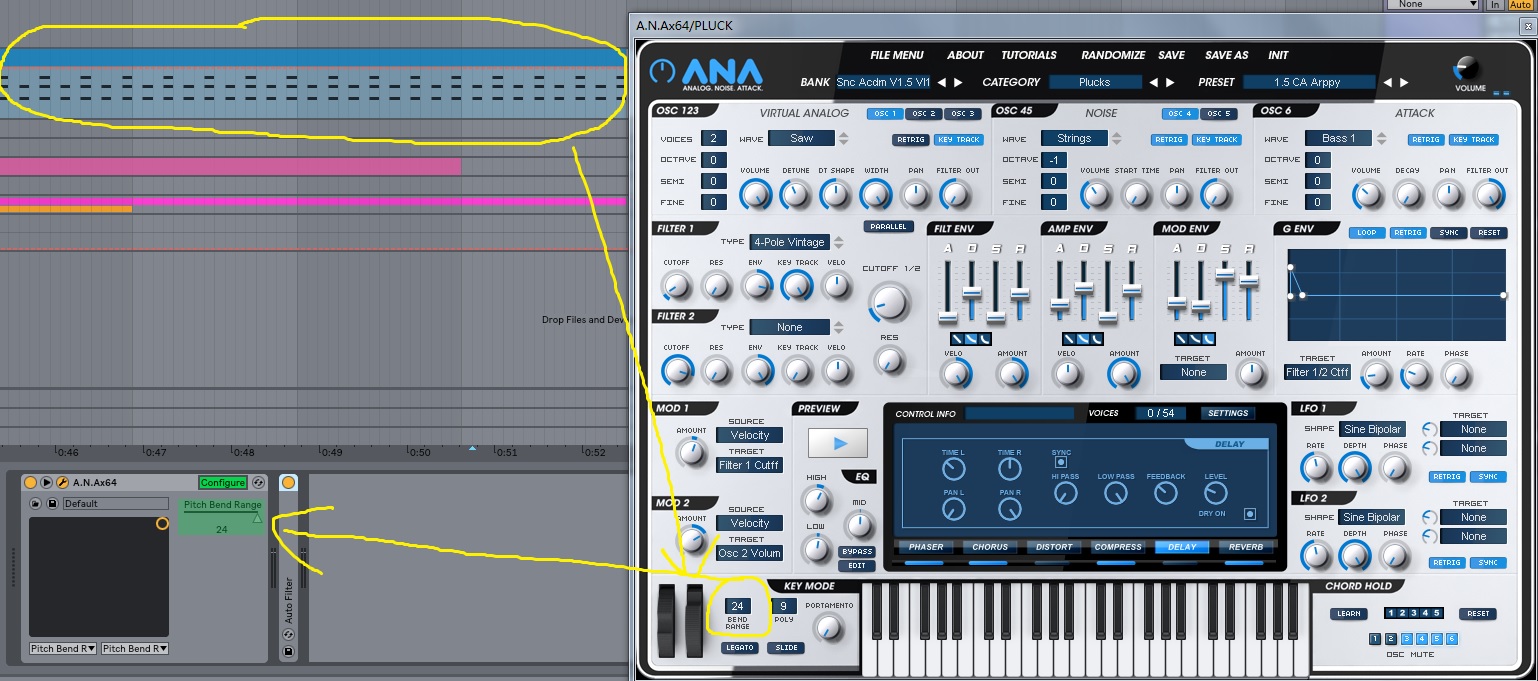Play the preview sound in ANA

[838, 442]
